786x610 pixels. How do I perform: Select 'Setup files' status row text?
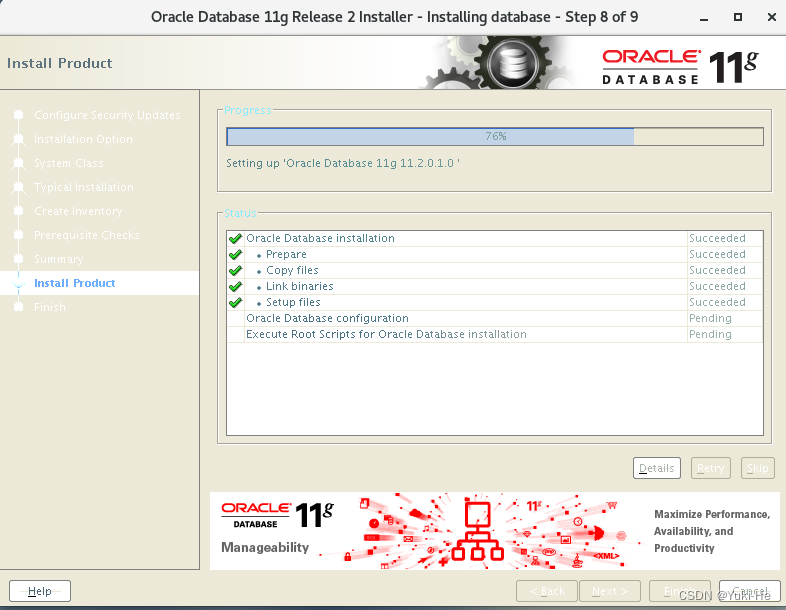[293, 302]
